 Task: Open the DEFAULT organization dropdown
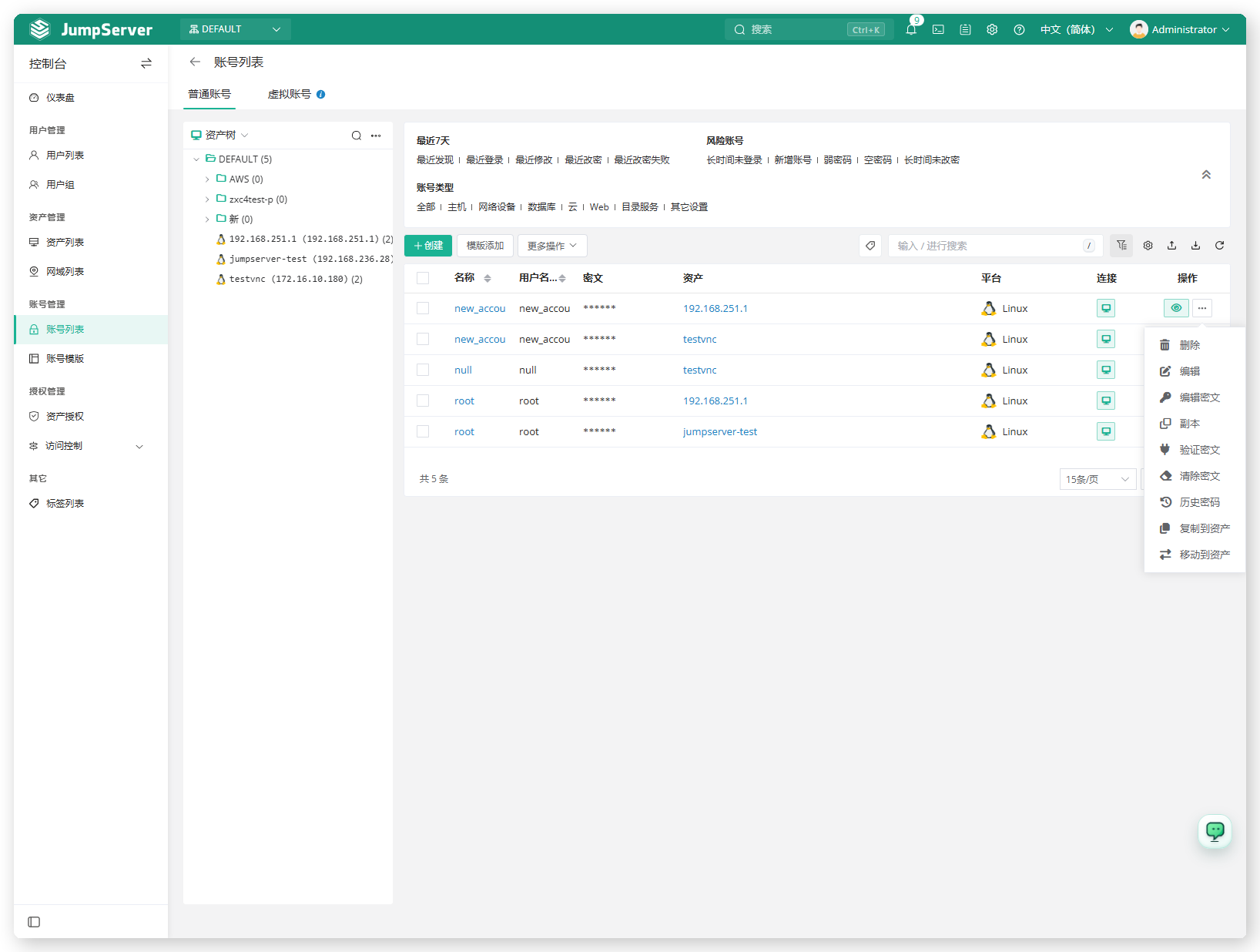[235, 29]
